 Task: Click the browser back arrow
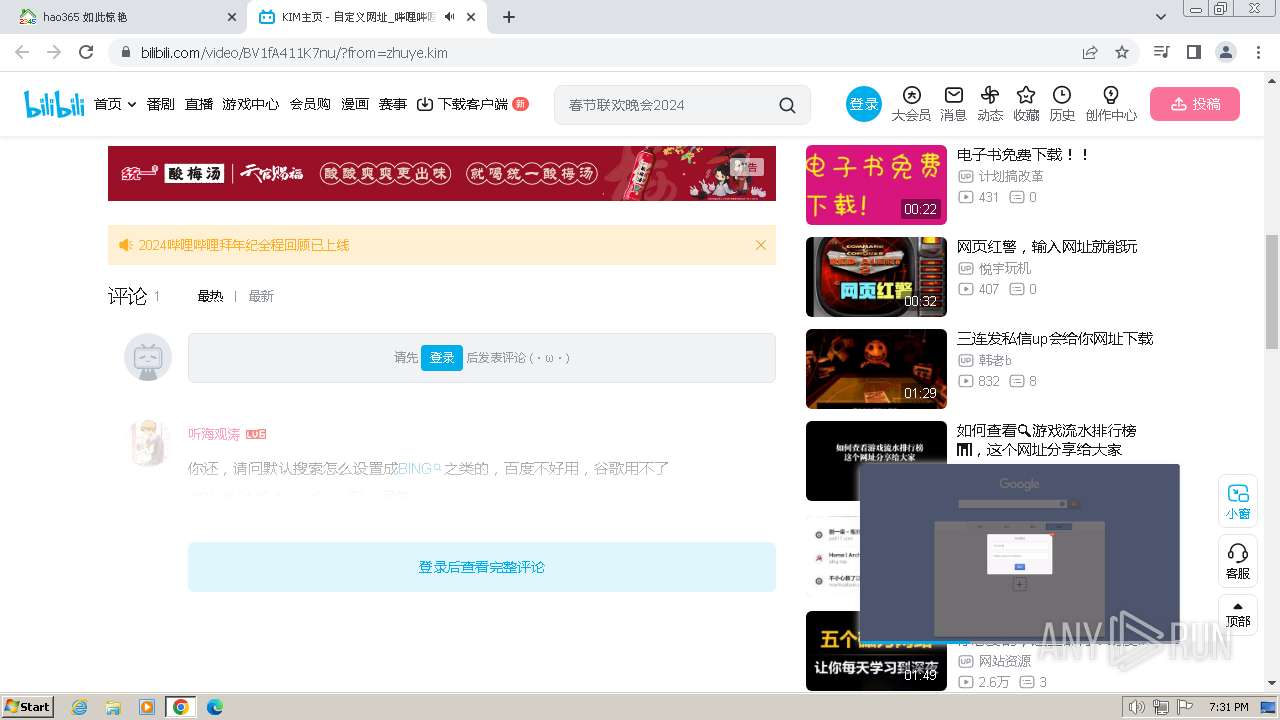click(x=22, y=52)
